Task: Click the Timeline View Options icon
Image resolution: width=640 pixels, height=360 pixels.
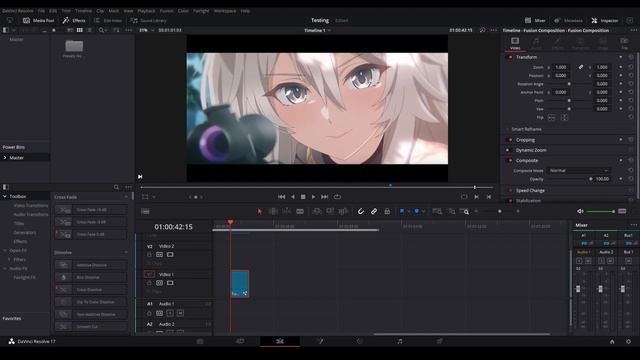Action: click(145, 211)
